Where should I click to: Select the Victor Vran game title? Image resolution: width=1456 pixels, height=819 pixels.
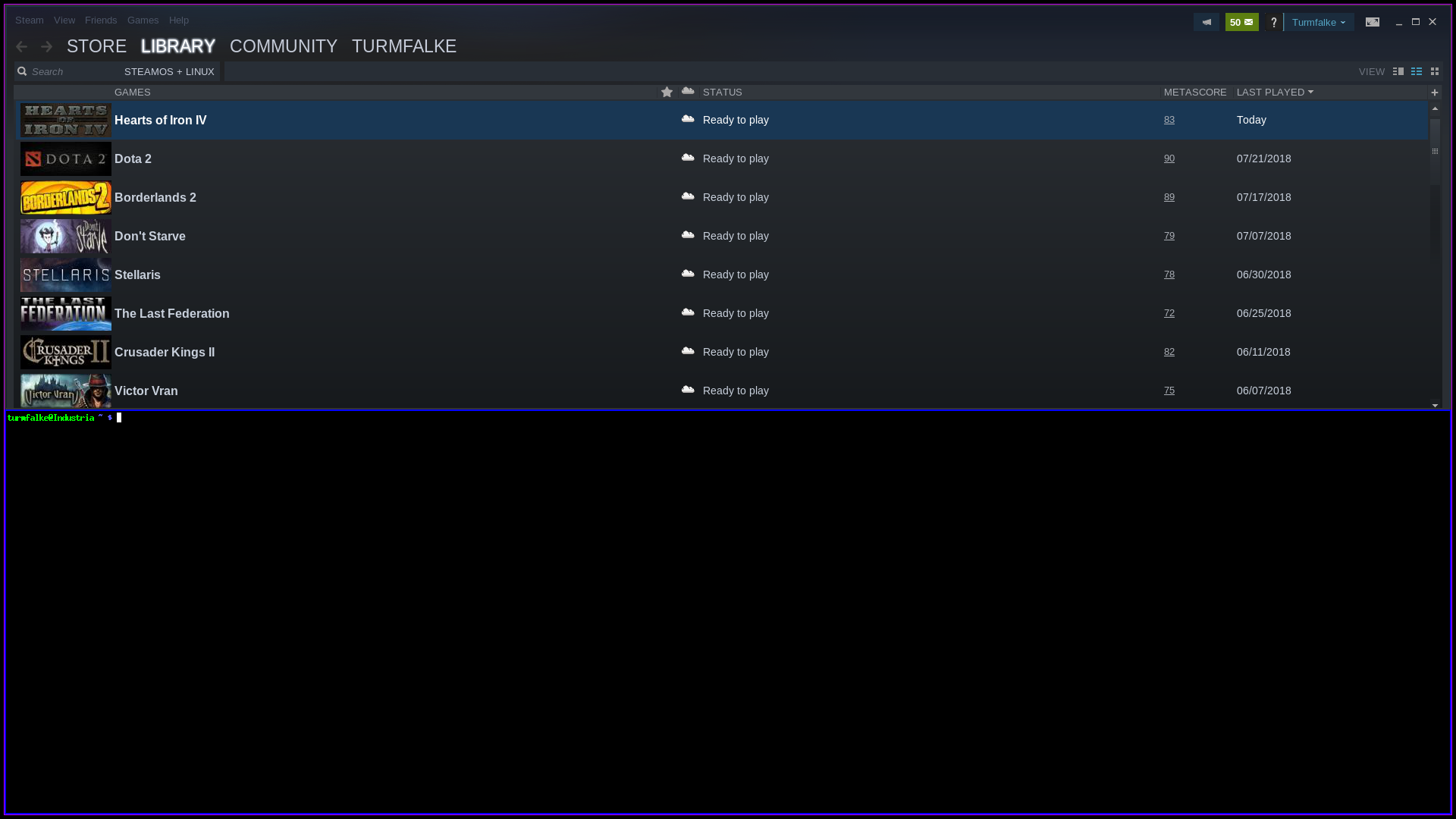point(146,391)
